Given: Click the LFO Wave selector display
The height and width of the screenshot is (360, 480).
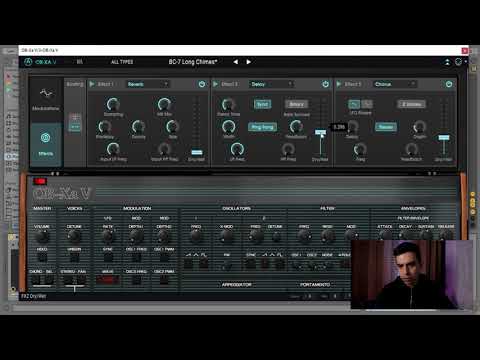Looking at the screenshot, I should point(107,280).
